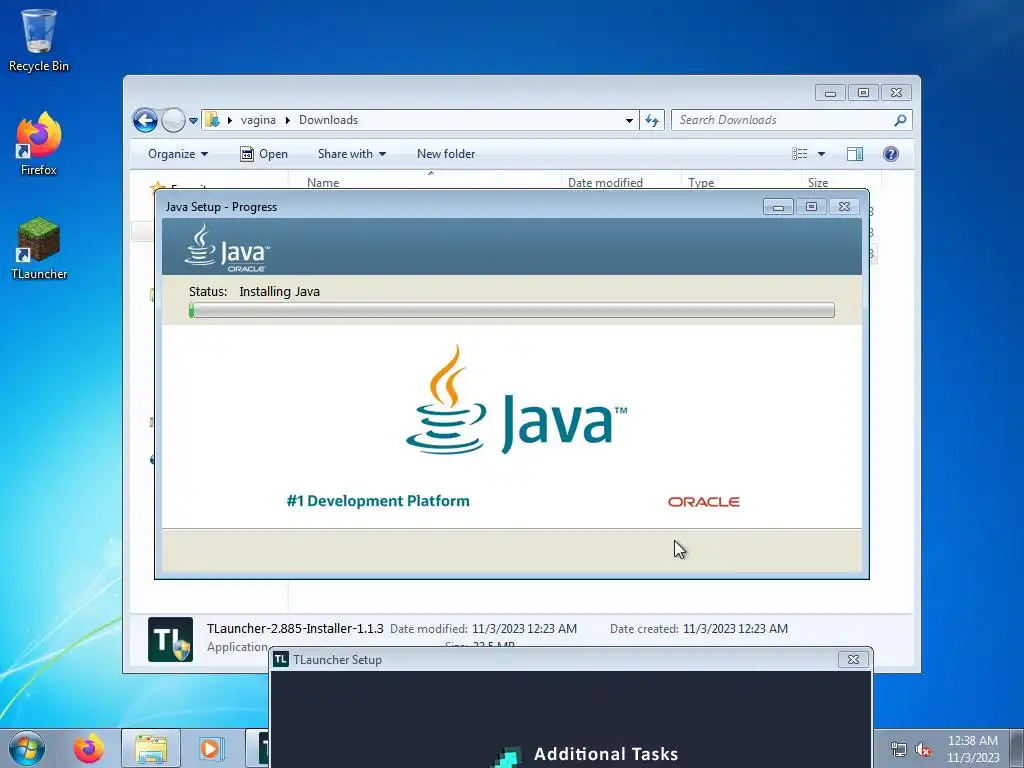Select the Downloads breadcrumb segment

pyautogui.click(x=328, y=120)
